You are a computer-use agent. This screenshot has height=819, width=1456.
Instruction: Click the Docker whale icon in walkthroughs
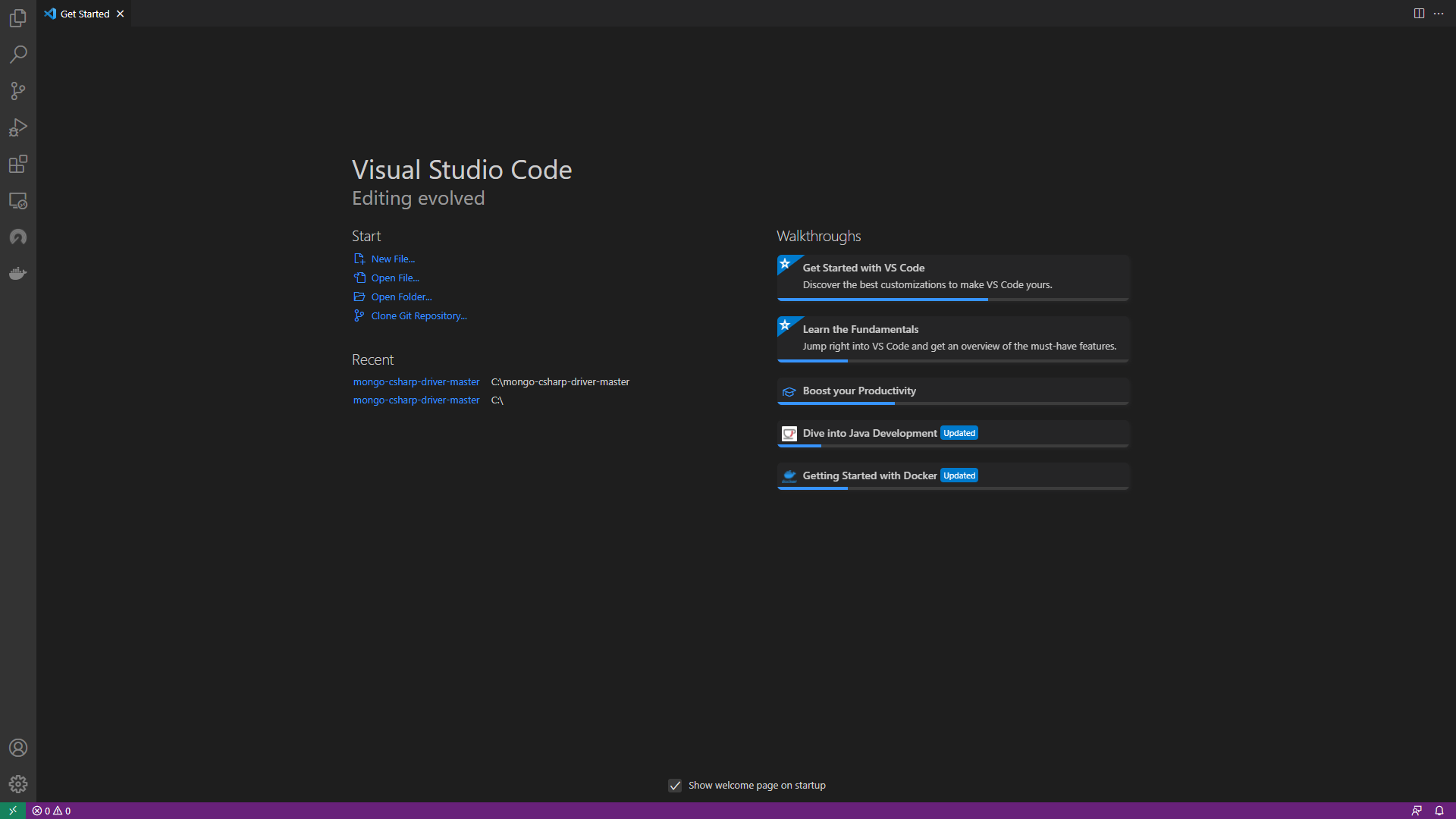tap(789, 476)
